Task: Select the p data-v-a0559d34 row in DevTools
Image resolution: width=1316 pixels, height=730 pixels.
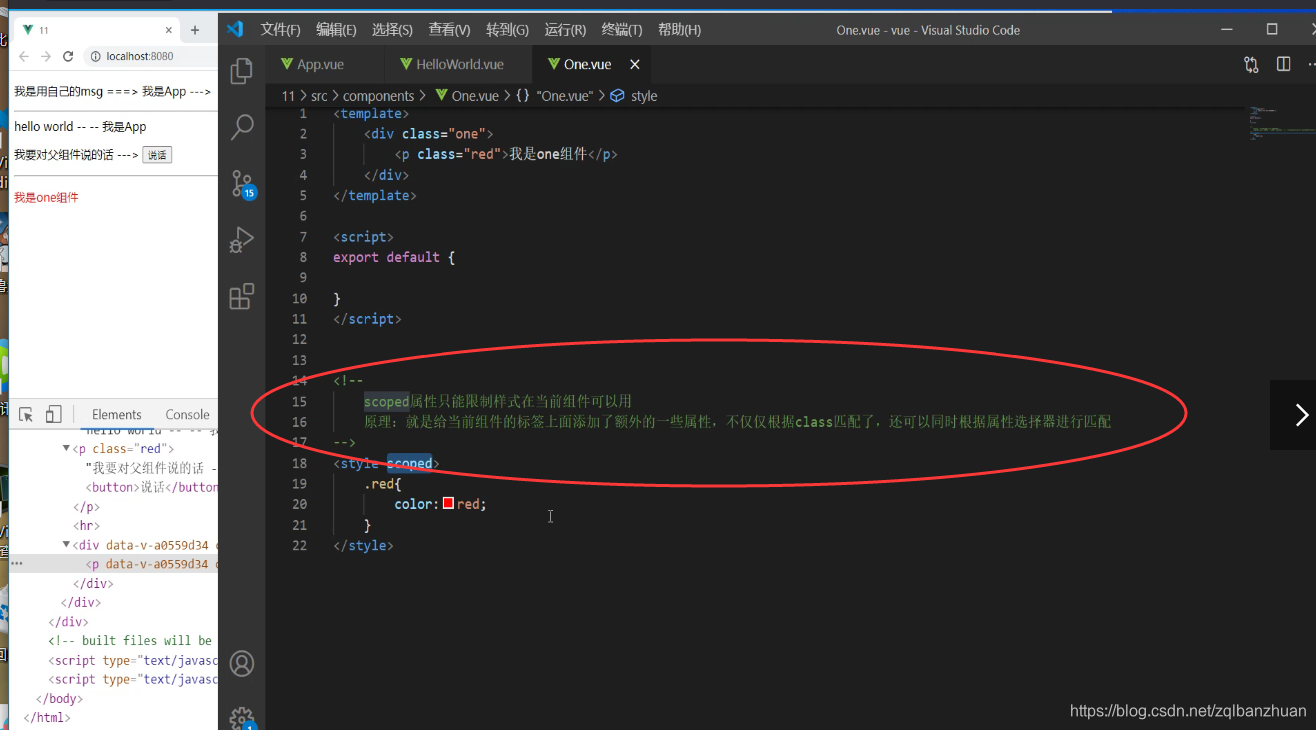Action: pyautogui.click(x=114, y=564)
